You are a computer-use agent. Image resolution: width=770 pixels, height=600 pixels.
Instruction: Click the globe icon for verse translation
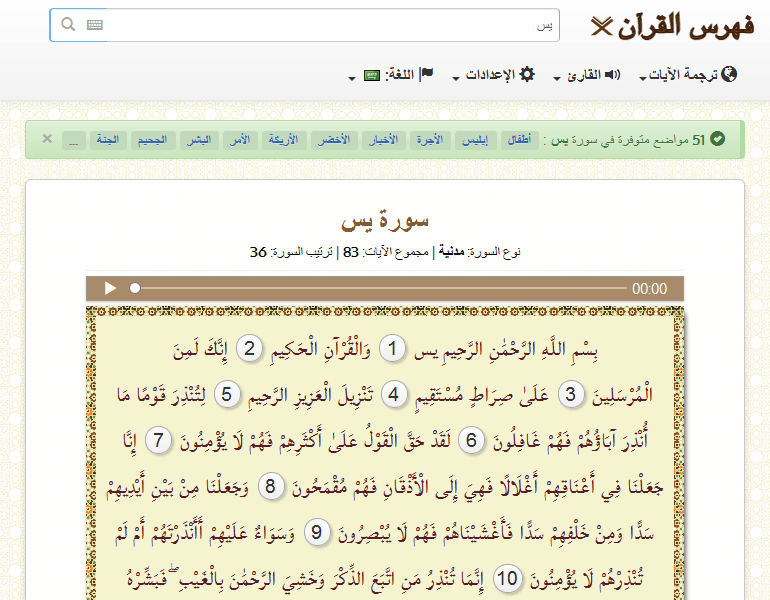click(x=729, y=74)
